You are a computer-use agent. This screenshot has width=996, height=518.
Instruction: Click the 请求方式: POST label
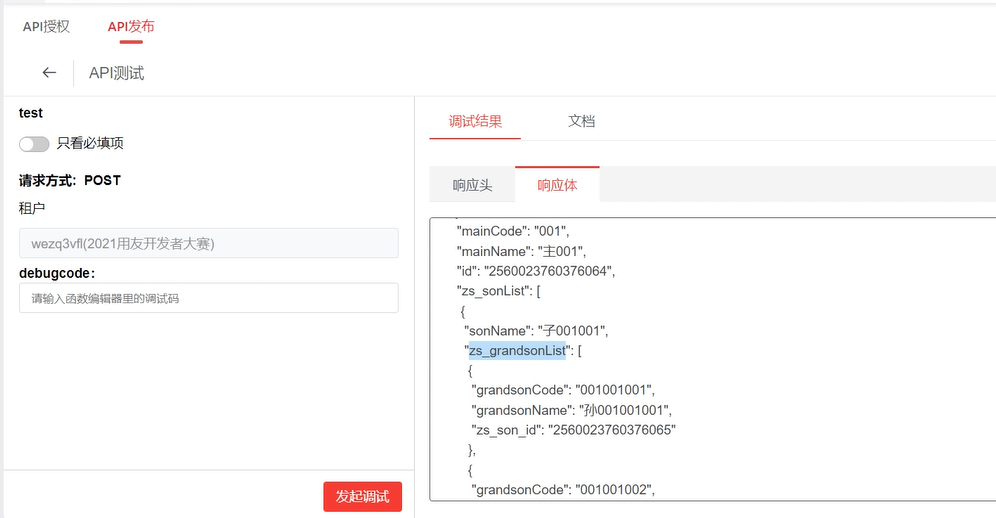tap(70, 181)
